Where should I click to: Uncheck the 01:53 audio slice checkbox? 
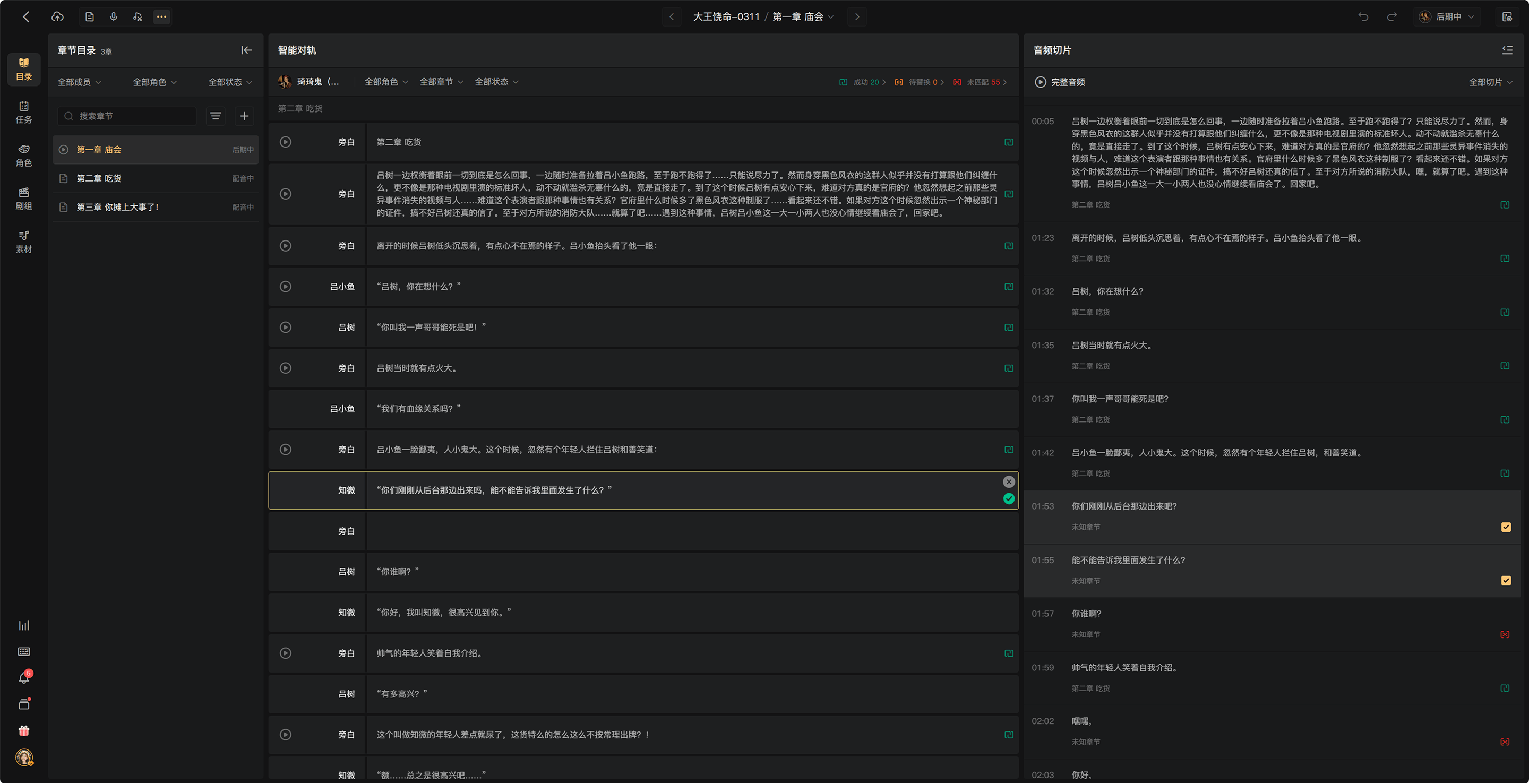click(x=1506, y=527)
